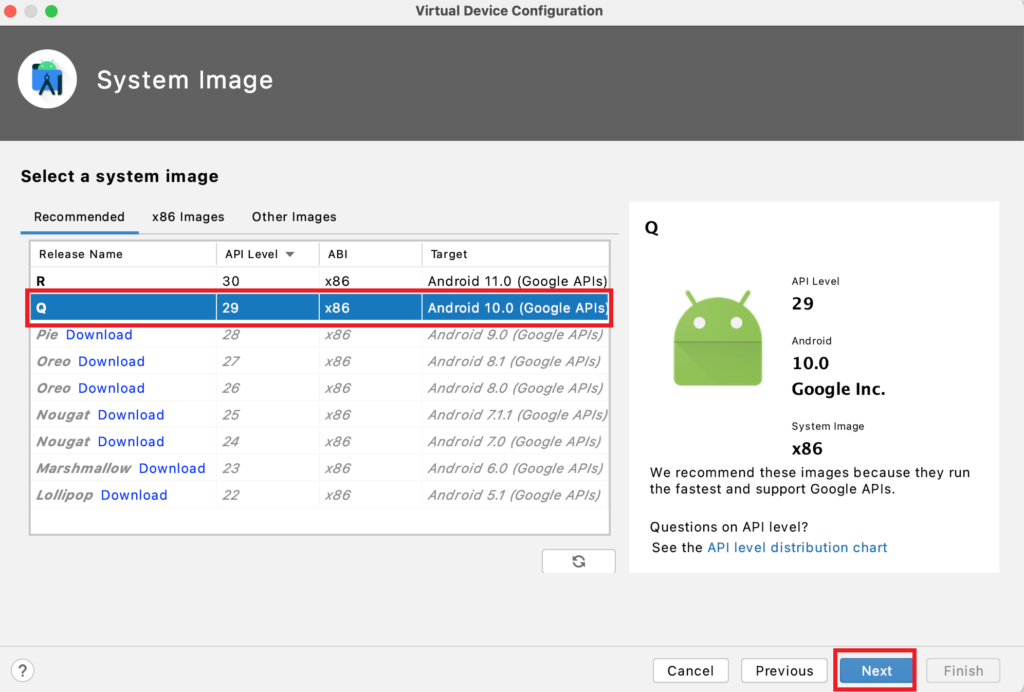Open the help question mark button
The width and height of the screenshot is (1024, 692).
pos(23,670)
